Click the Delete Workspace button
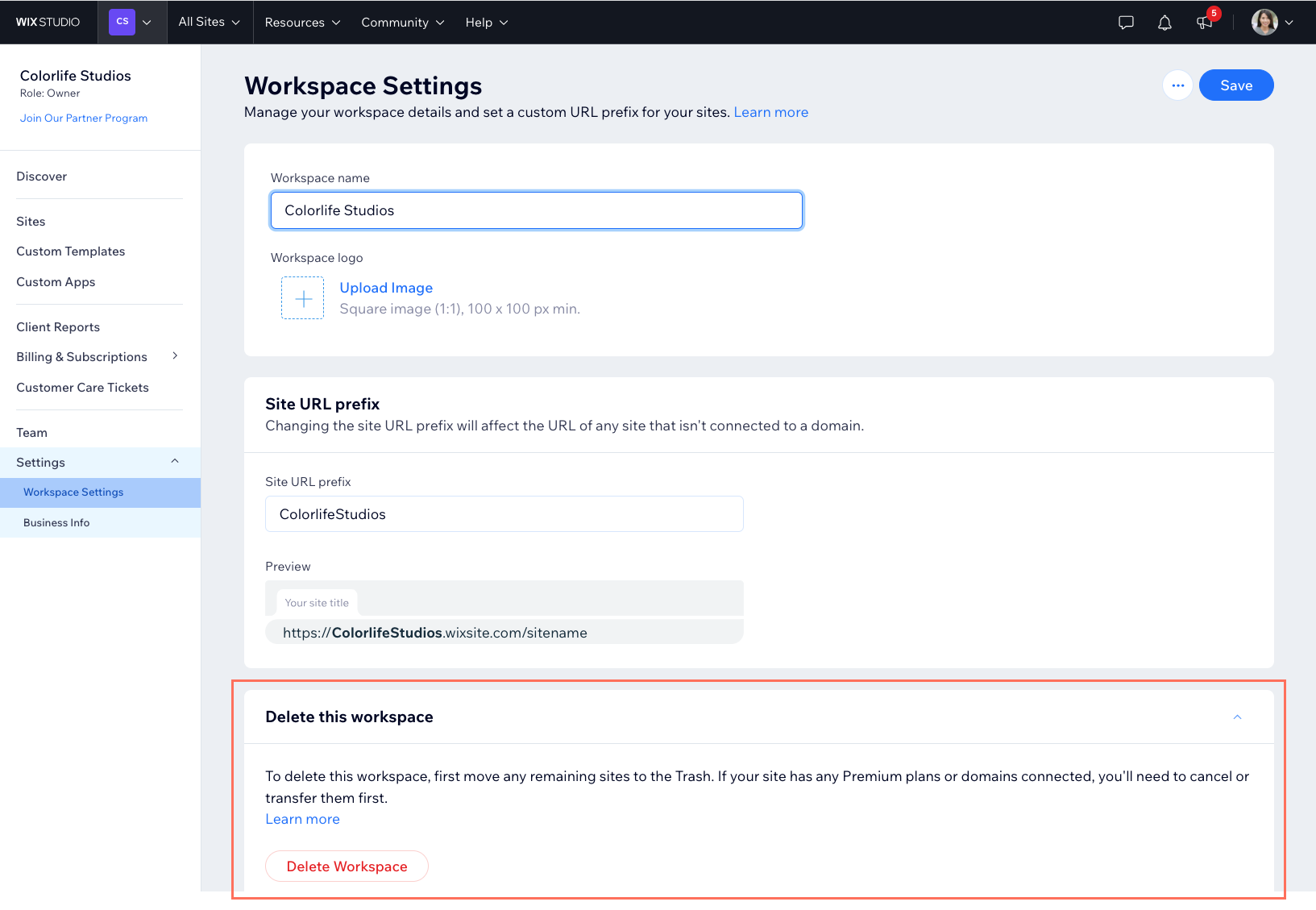The width and height of the screenshot is (1316, 910). coord(347,866)
